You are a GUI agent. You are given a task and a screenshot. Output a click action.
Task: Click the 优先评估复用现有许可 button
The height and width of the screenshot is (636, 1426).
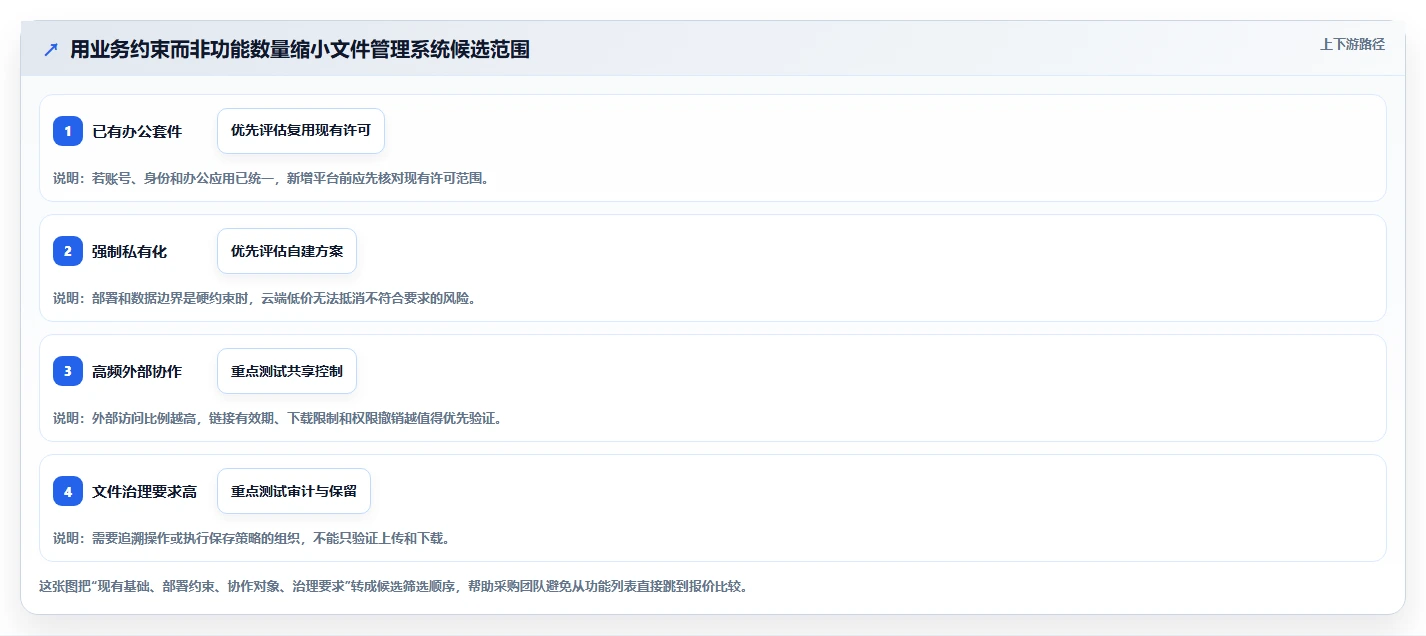[301, 131]
